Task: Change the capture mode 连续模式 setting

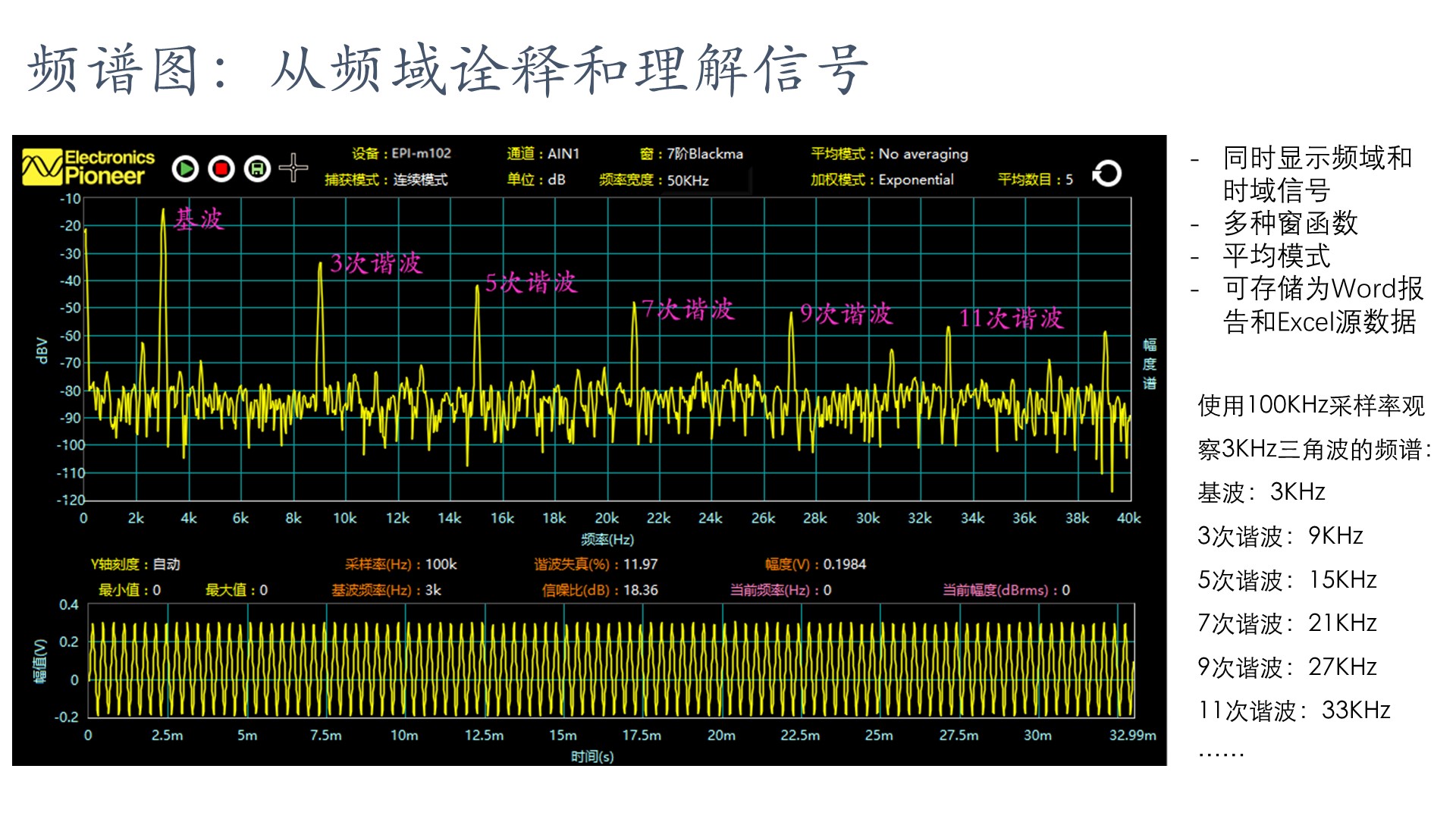Action: point(420,180)
